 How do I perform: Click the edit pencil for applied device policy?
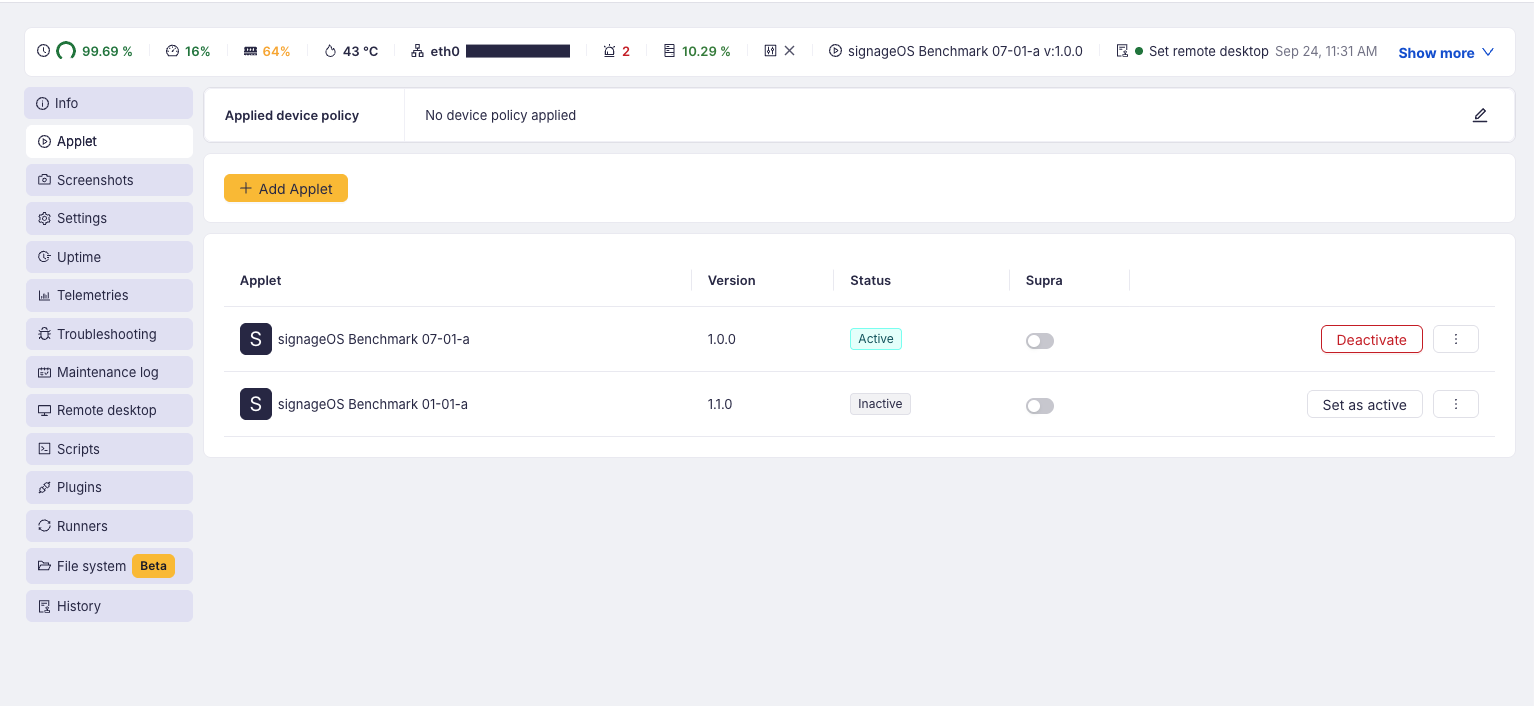click(x=1480, y=115)
